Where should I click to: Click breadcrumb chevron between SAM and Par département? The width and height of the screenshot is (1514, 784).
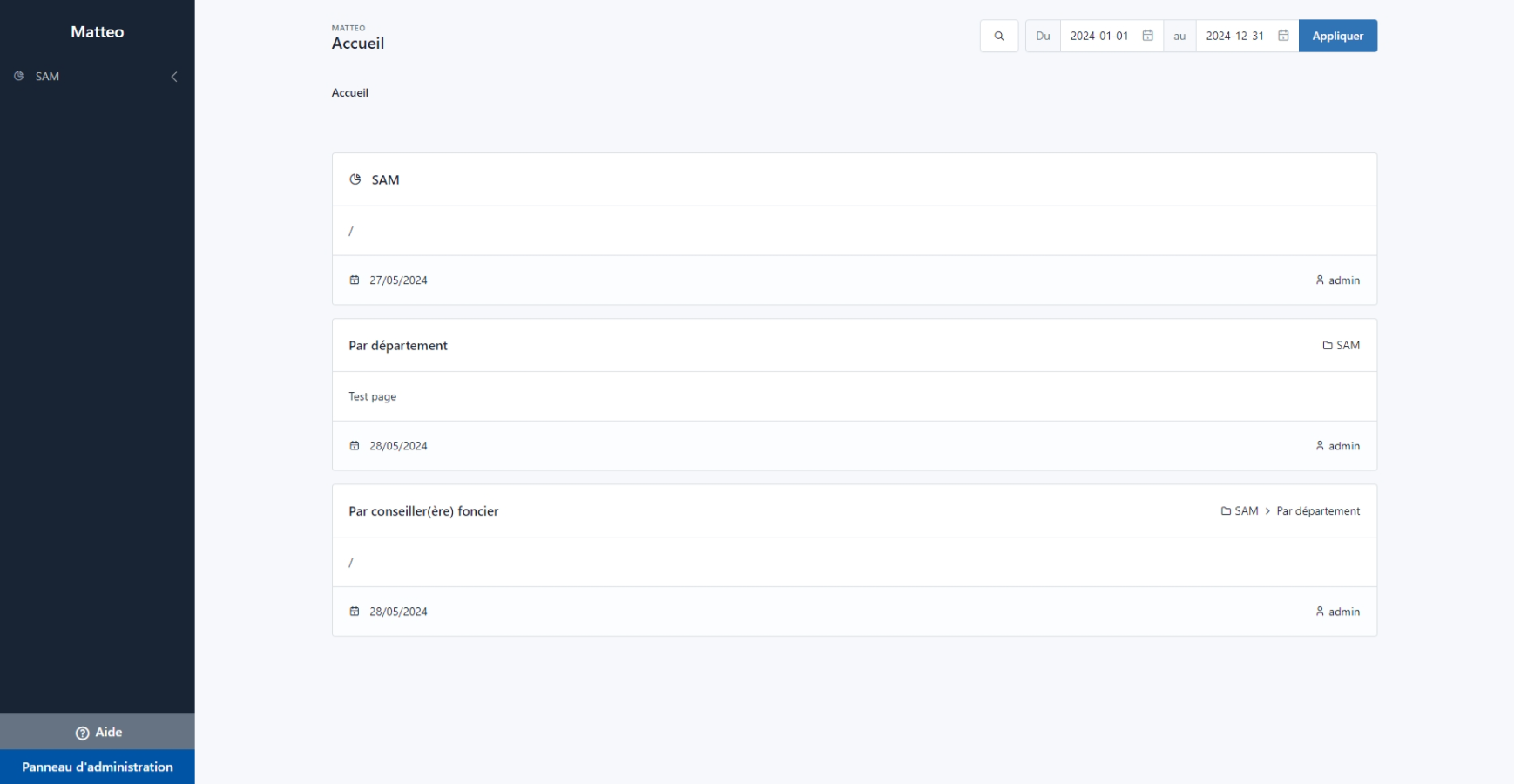1267,511
